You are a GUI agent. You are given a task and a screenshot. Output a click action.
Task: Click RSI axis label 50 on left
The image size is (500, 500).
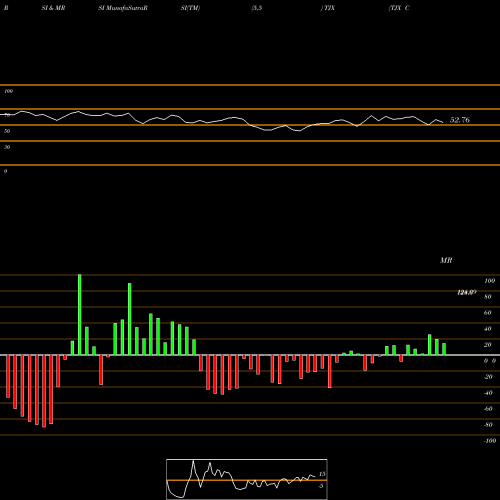coord(7,131)
